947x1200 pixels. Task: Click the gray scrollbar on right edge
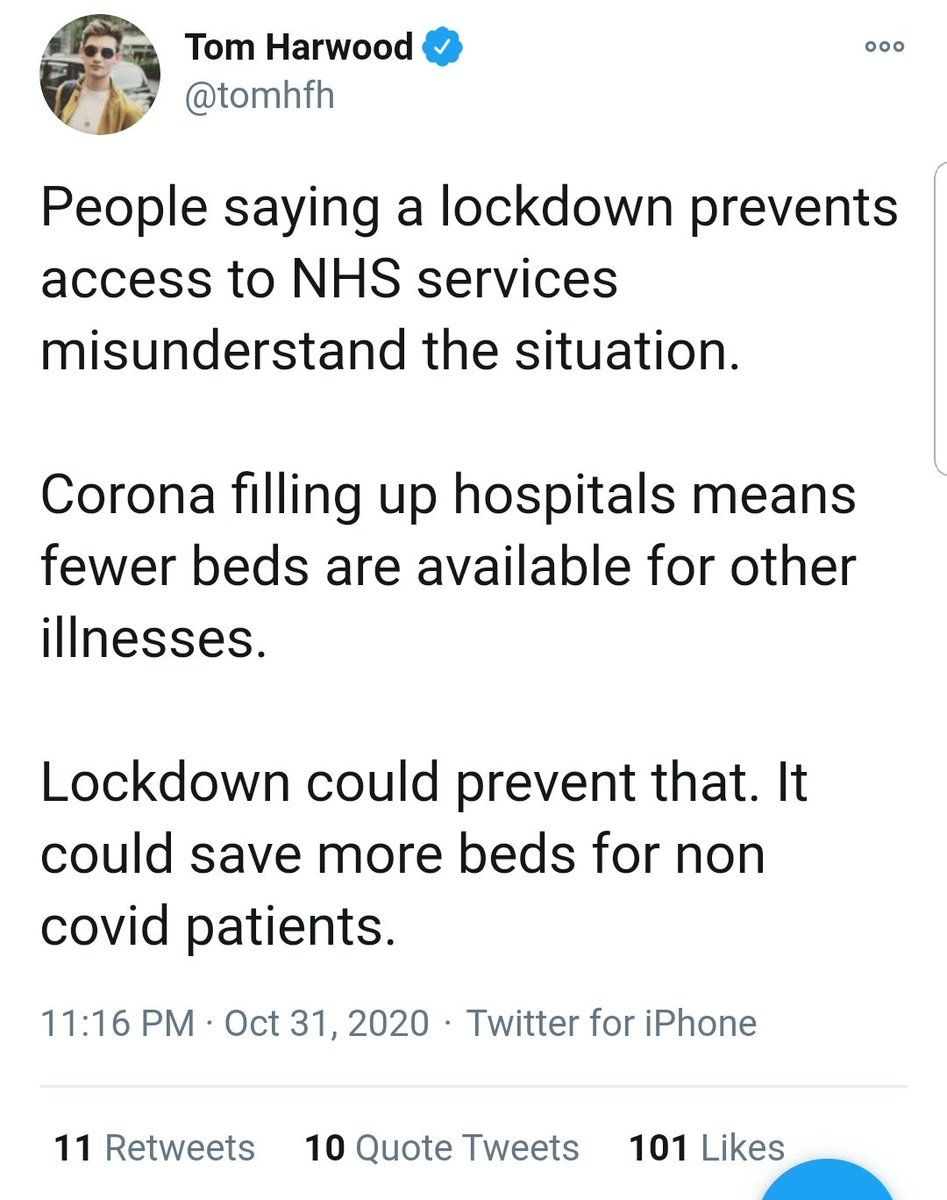click(x=940, y=315)
